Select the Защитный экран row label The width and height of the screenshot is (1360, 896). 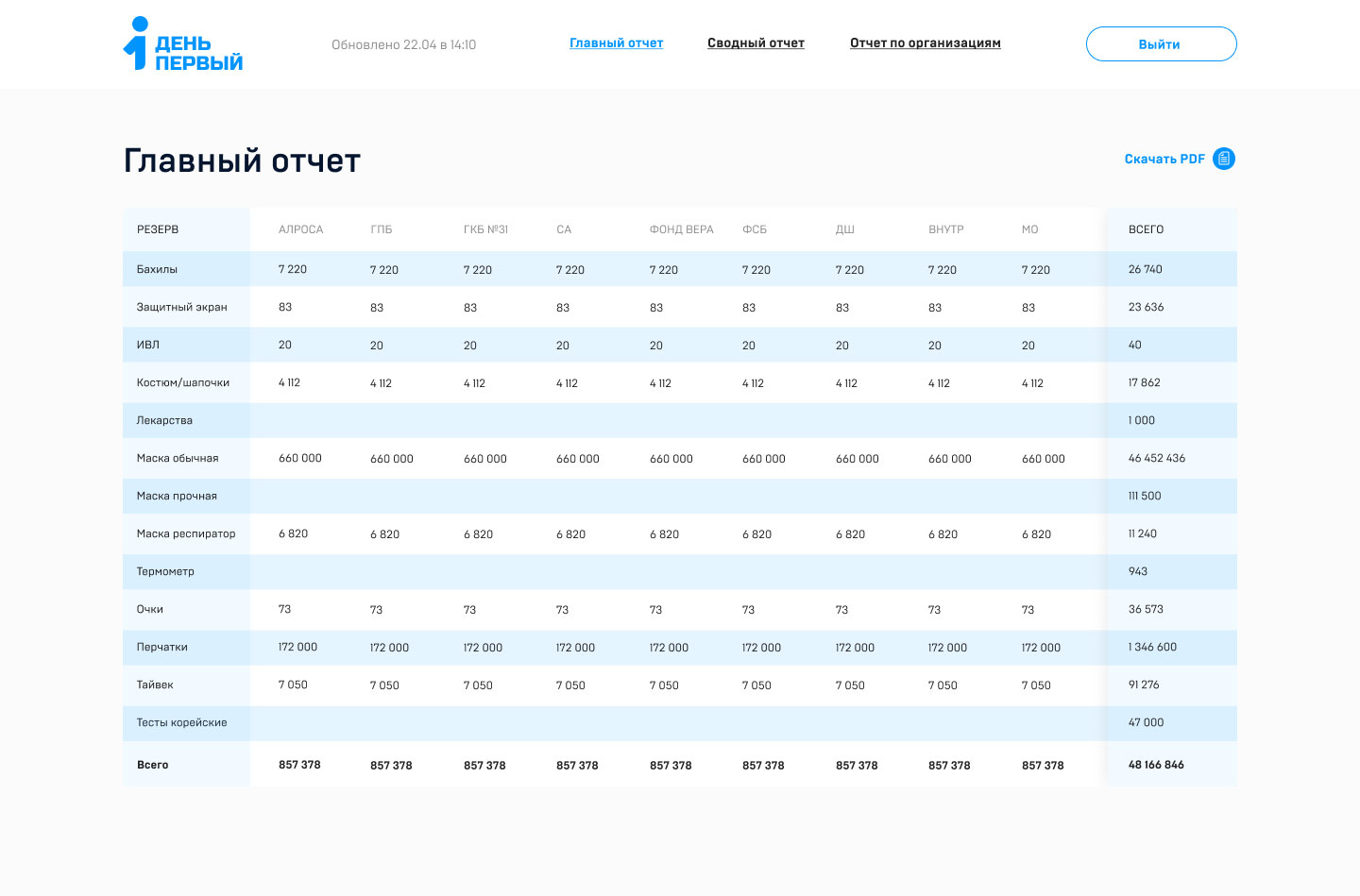pyautogui.click(x=181, y=307)
